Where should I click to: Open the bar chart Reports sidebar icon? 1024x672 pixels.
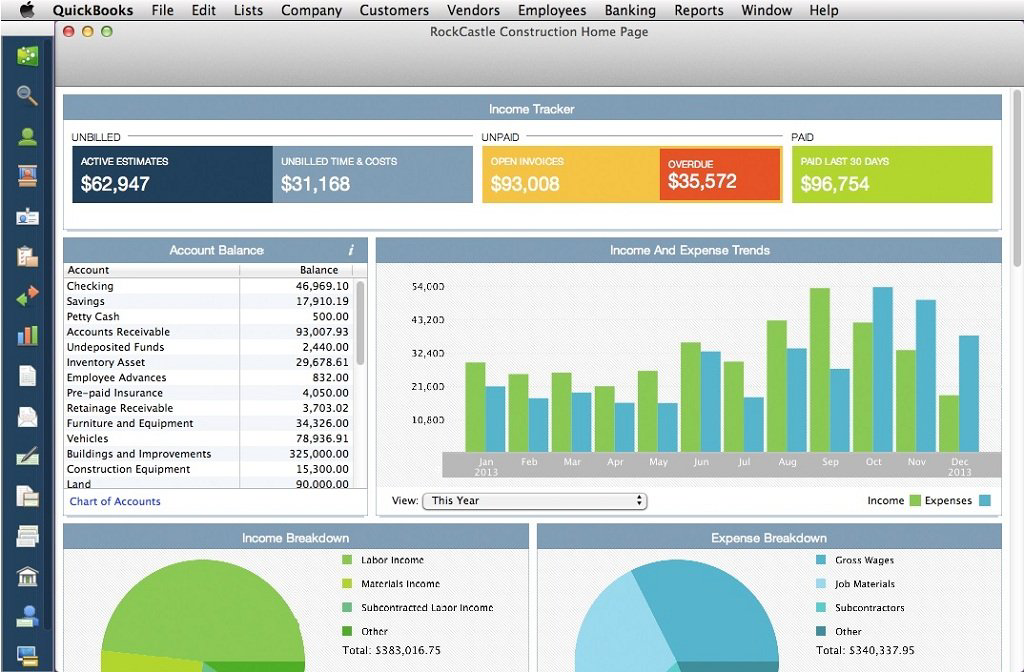pyautogui.click(x=27, y=336)
